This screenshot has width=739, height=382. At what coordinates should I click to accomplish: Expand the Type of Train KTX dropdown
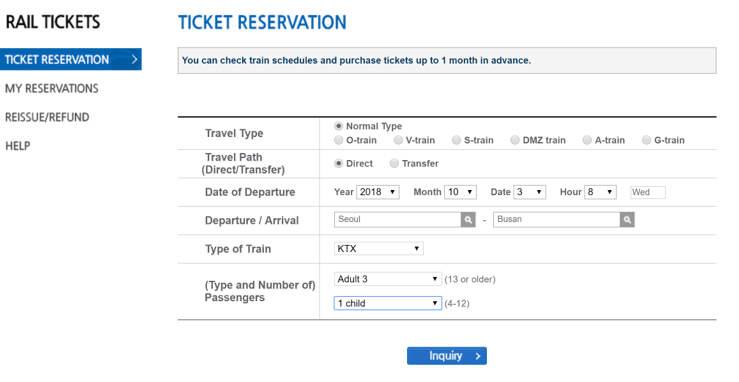click(x=378, y=249)
